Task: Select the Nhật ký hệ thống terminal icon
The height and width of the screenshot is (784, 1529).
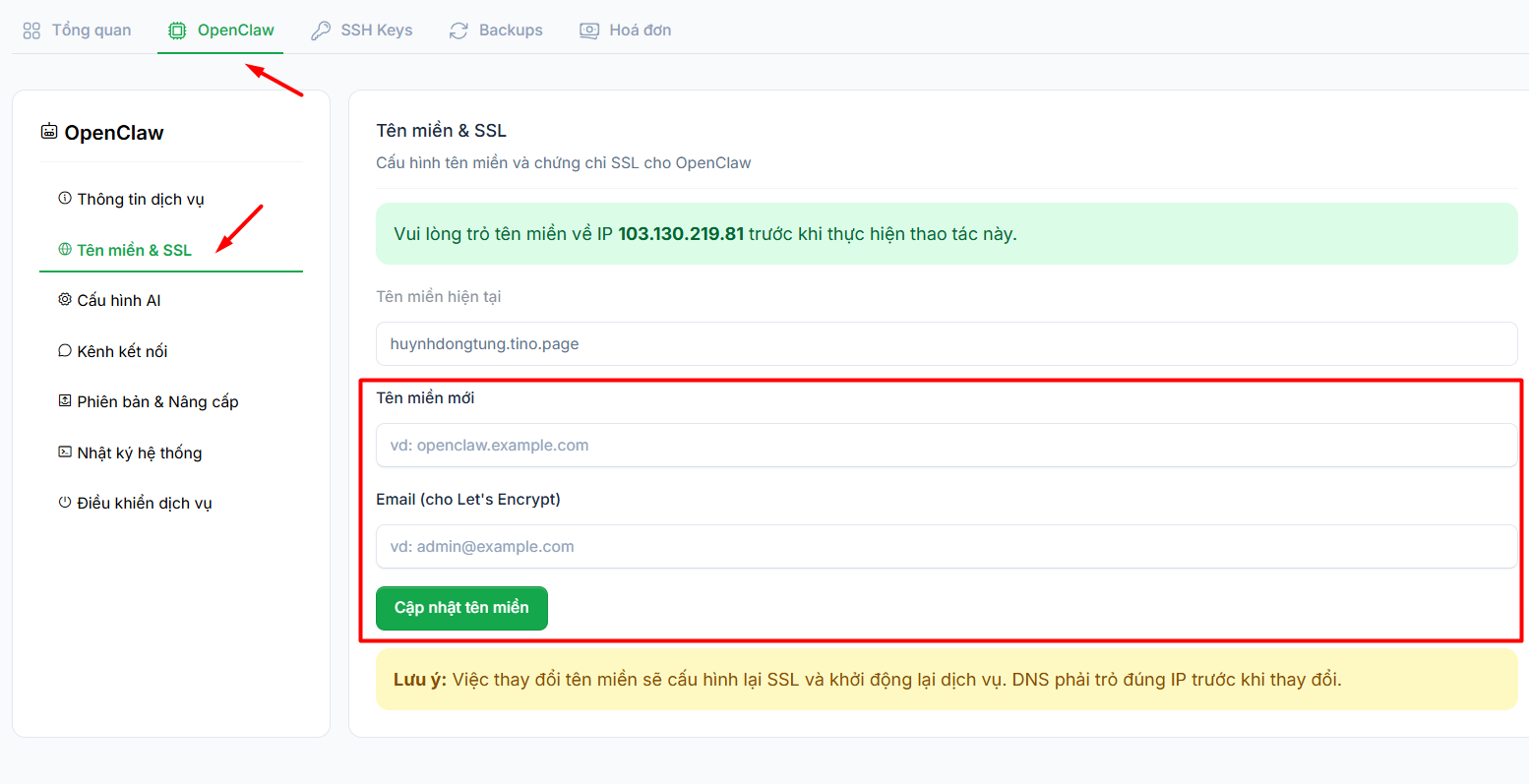Action: click(x=65, y=452)
